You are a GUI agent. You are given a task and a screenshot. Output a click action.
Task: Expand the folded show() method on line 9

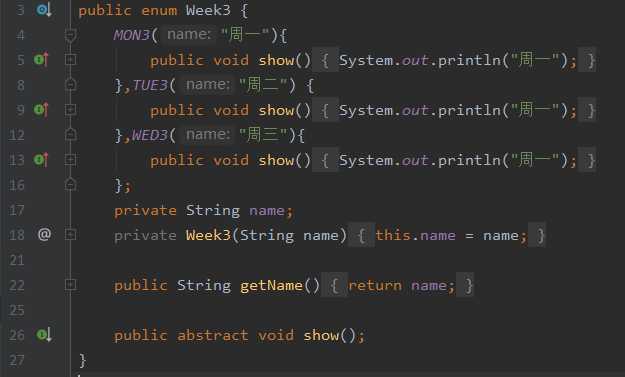point(71,110)
